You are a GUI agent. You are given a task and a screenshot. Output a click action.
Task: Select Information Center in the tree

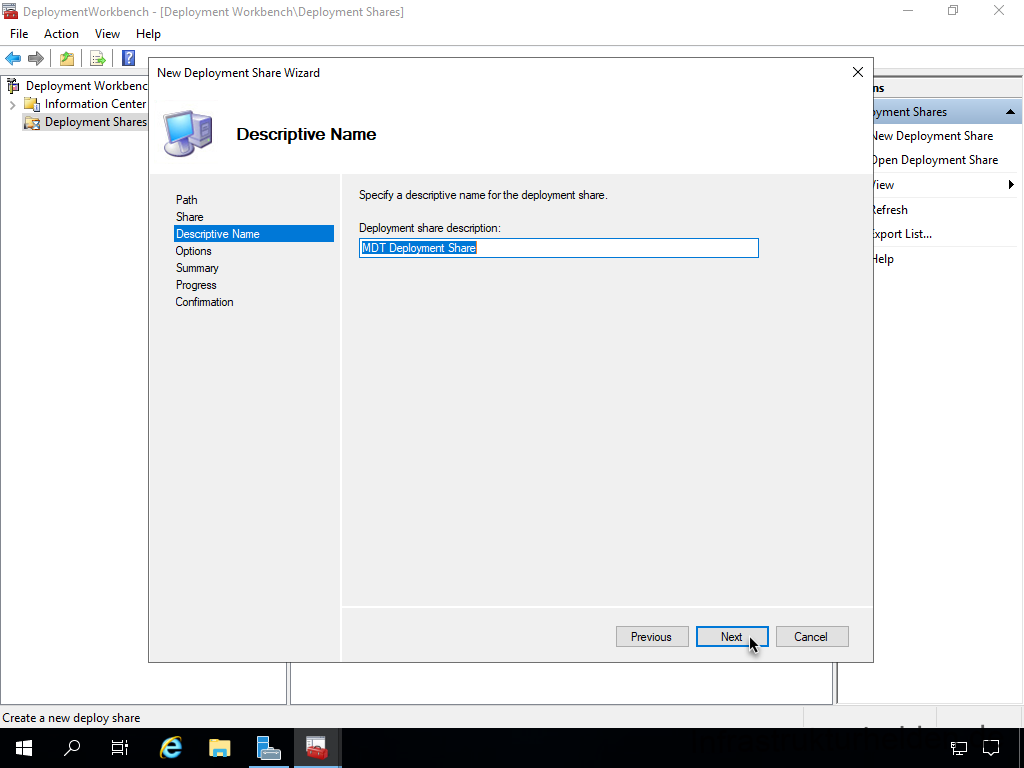(x=95, y=104)
